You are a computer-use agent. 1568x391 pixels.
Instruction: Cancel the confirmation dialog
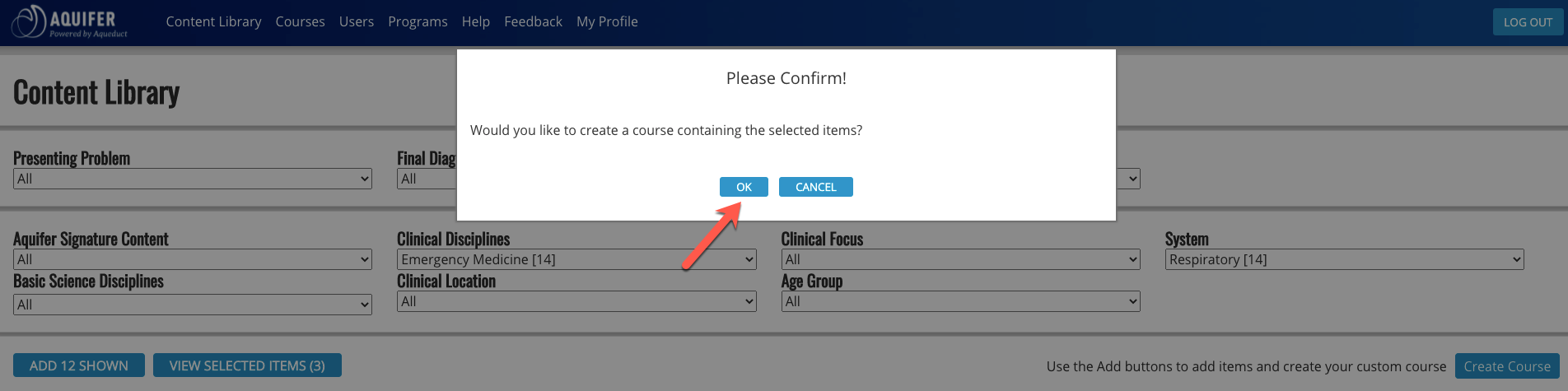coord(815,187)
